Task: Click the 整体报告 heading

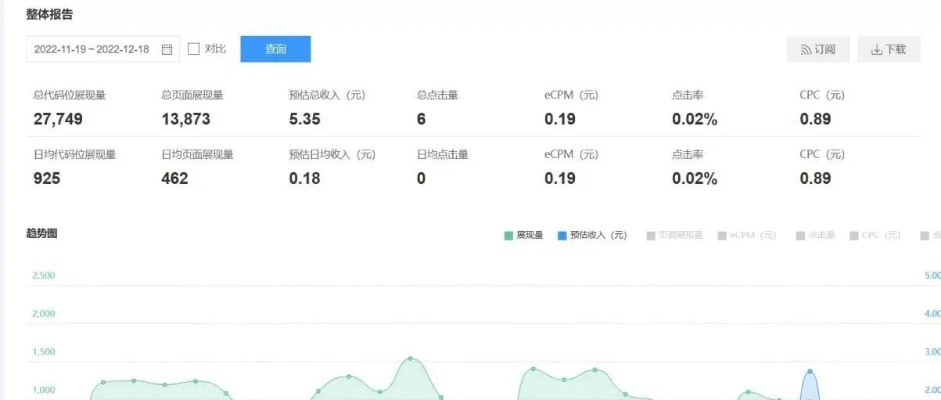Action: pyautogui.click(x=49, y=15)
